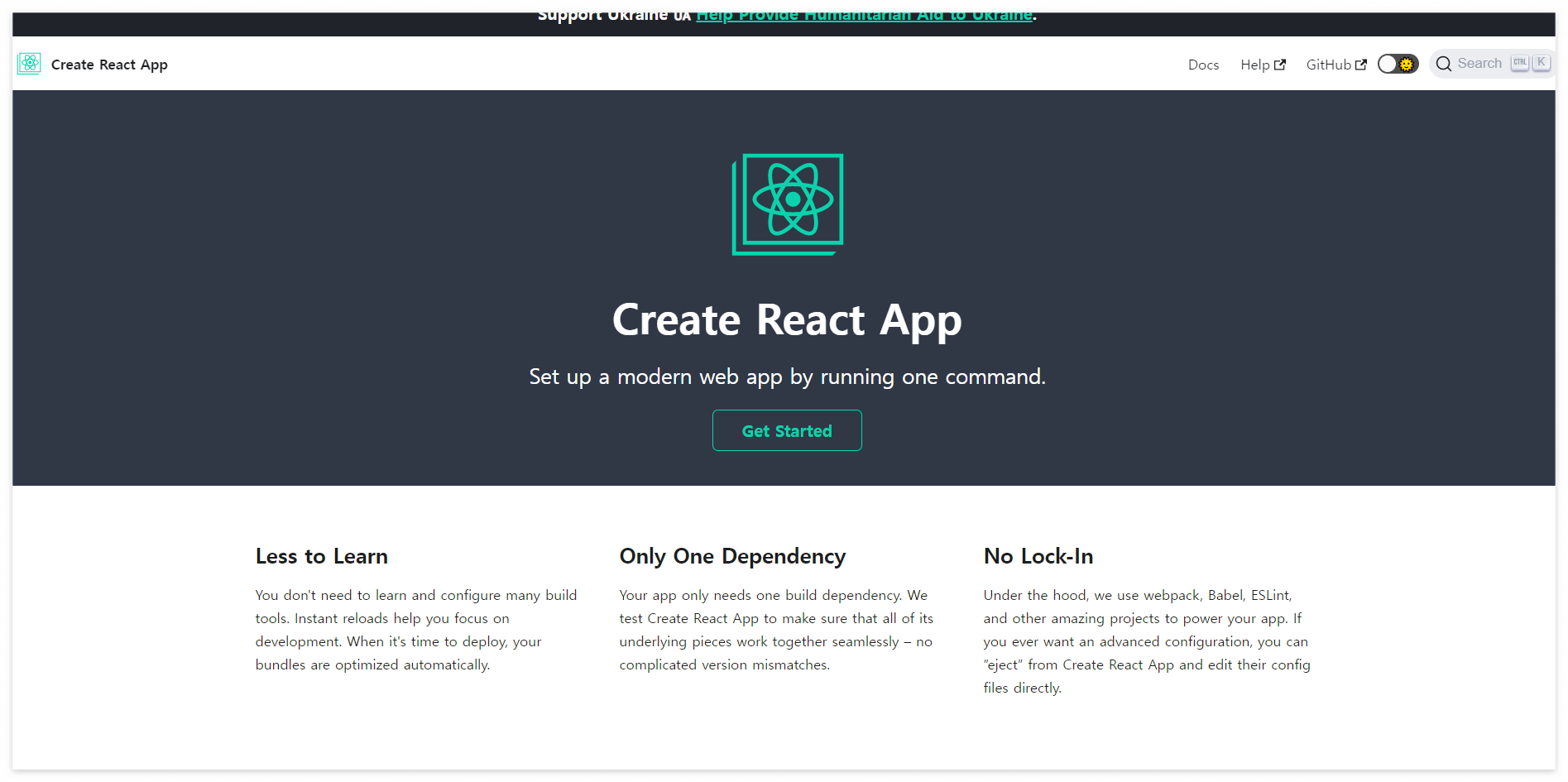Screen dimensions: 1568x782
Task: Follow the Help Provide Humanitarian Aid link
Action: coord(865,16)
